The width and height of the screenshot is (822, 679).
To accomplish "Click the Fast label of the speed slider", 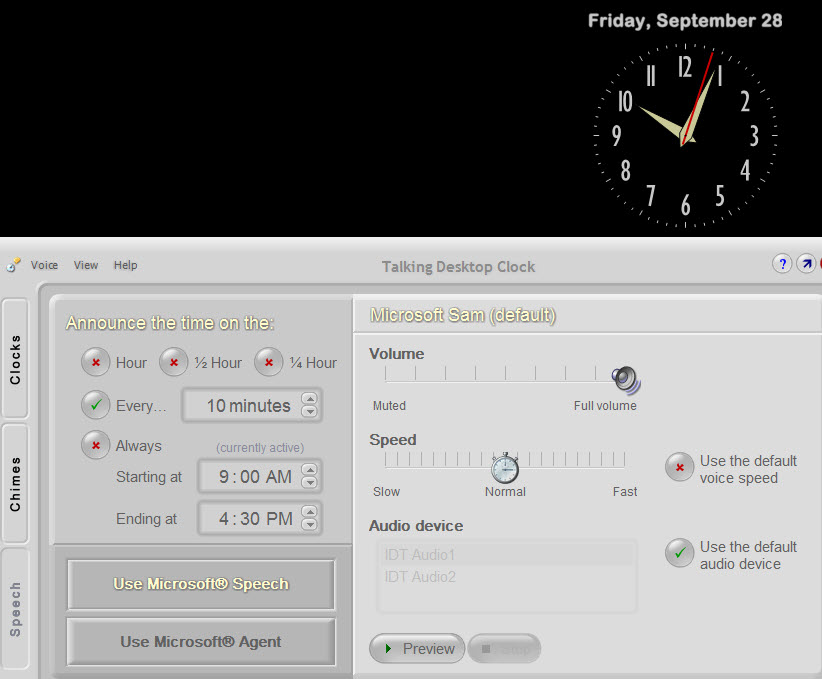I will coord(625,491).
